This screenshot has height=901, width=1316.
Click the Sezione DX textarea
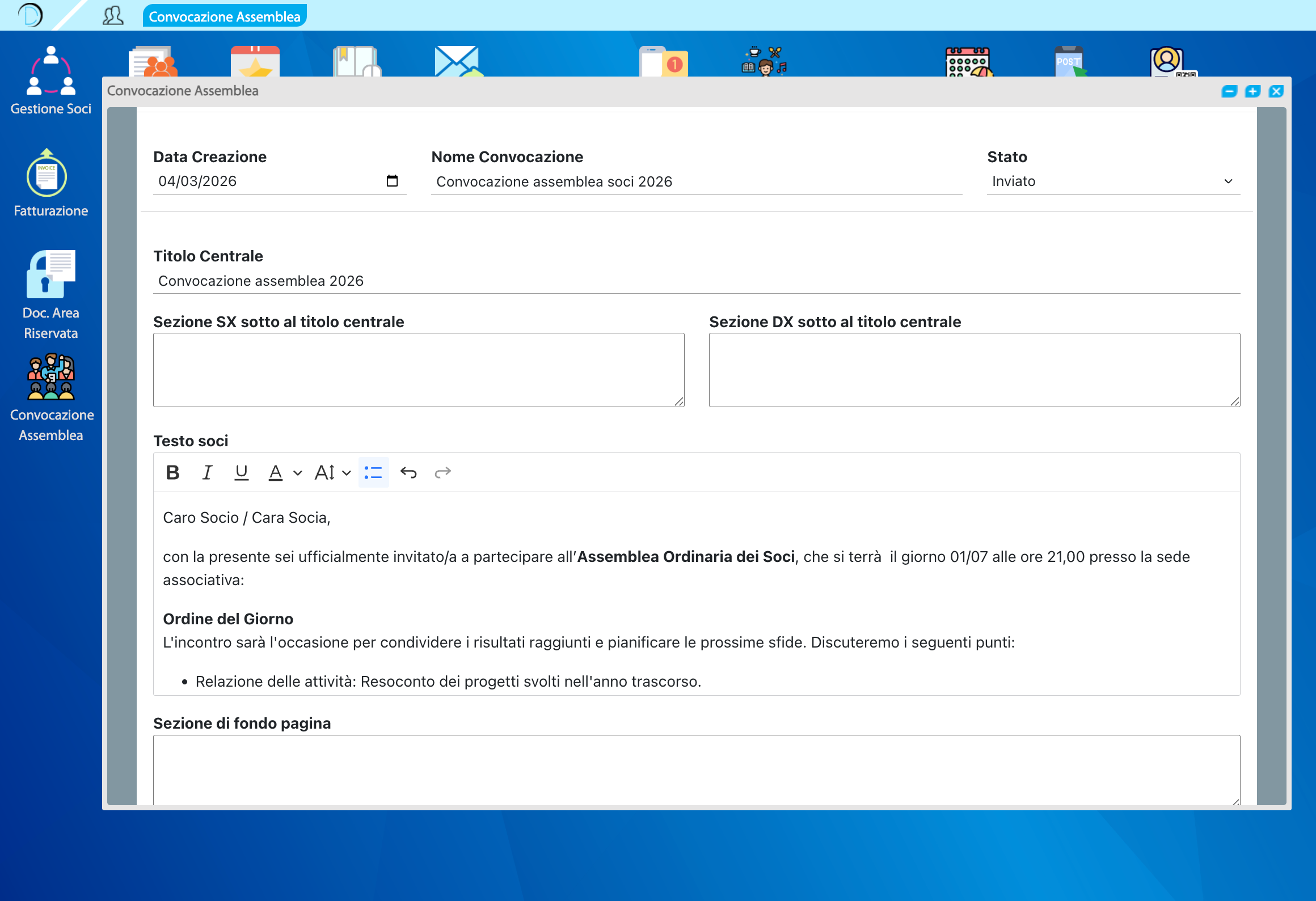pyautogui.click(x=975, y=370)
